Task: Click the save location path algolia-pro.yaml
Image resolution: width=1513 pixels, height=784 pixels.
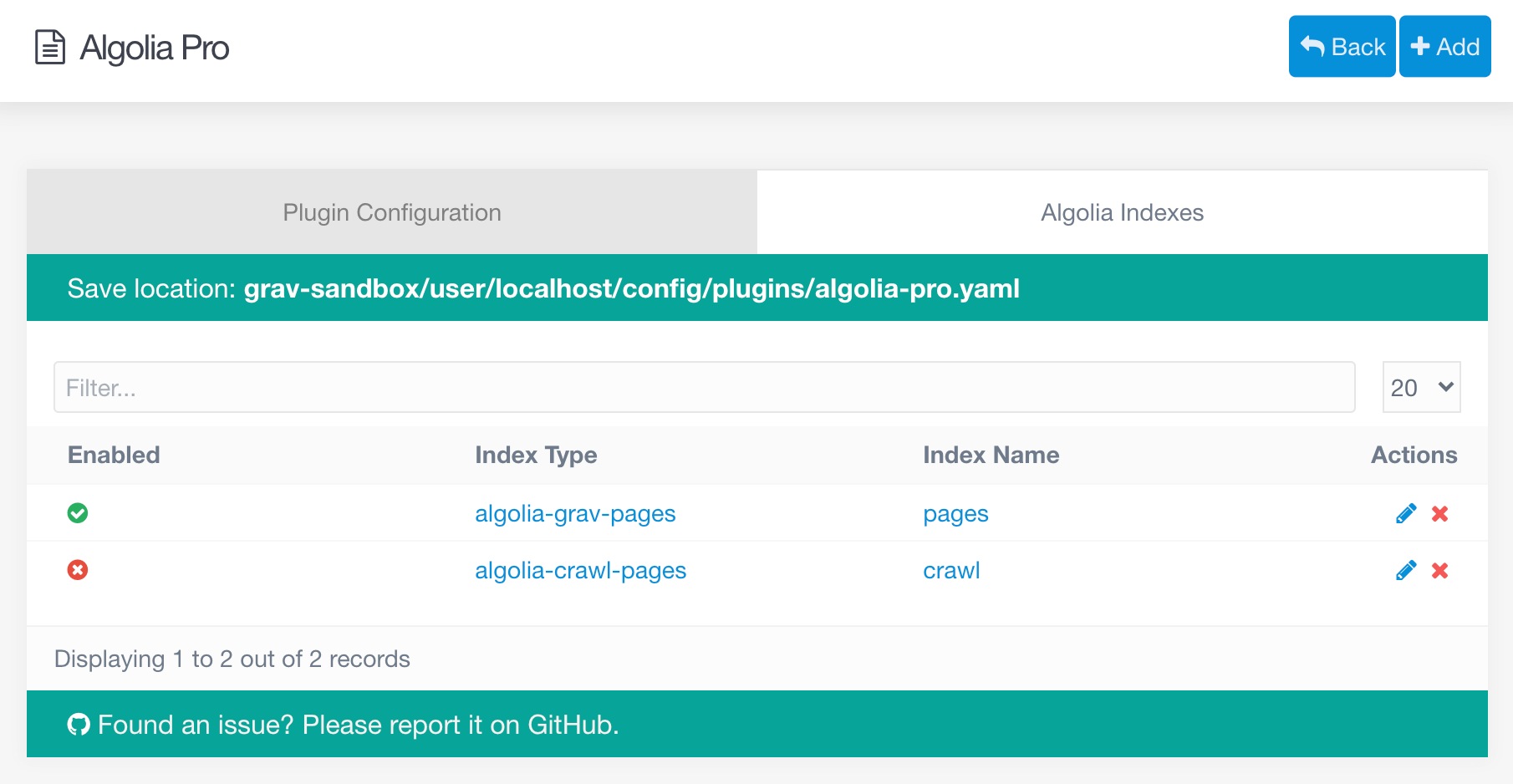Action: tap(631, 288)
